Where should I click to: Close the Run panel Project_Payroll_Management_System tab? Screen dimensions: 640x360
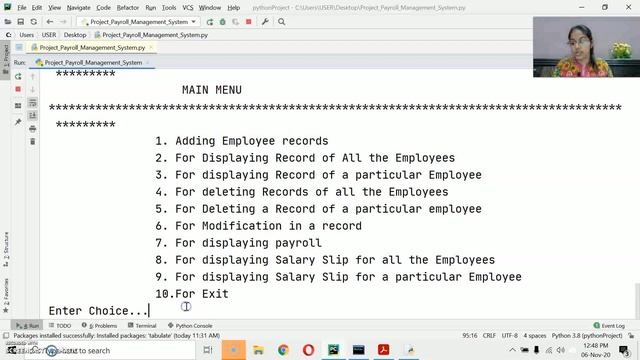pyautogui.click(x=147, y=62)
